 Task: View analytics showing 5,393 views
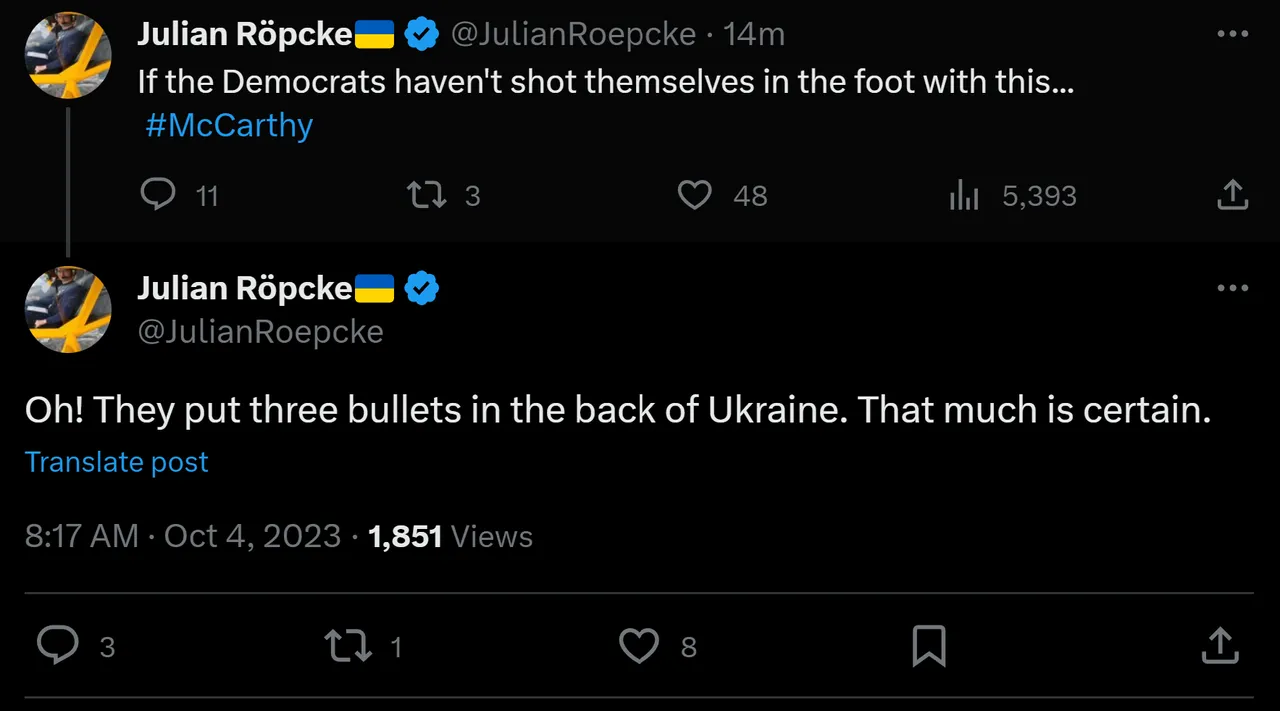(964, 195)
